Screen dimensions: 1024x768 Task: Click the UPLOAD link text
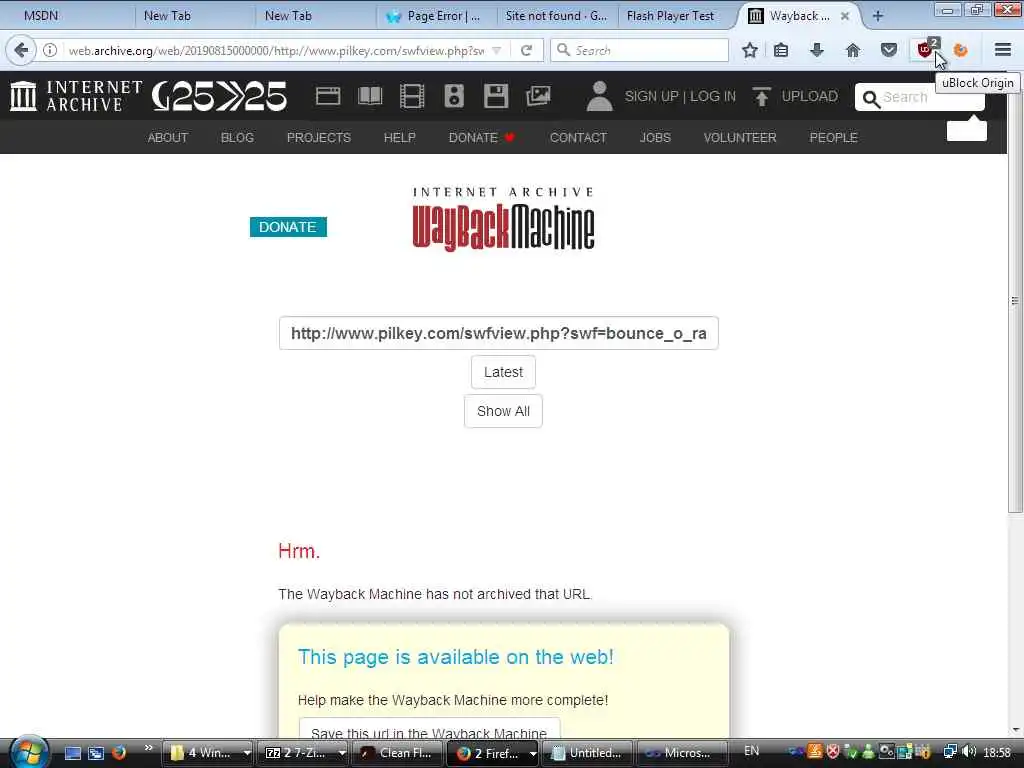(810, 97)
